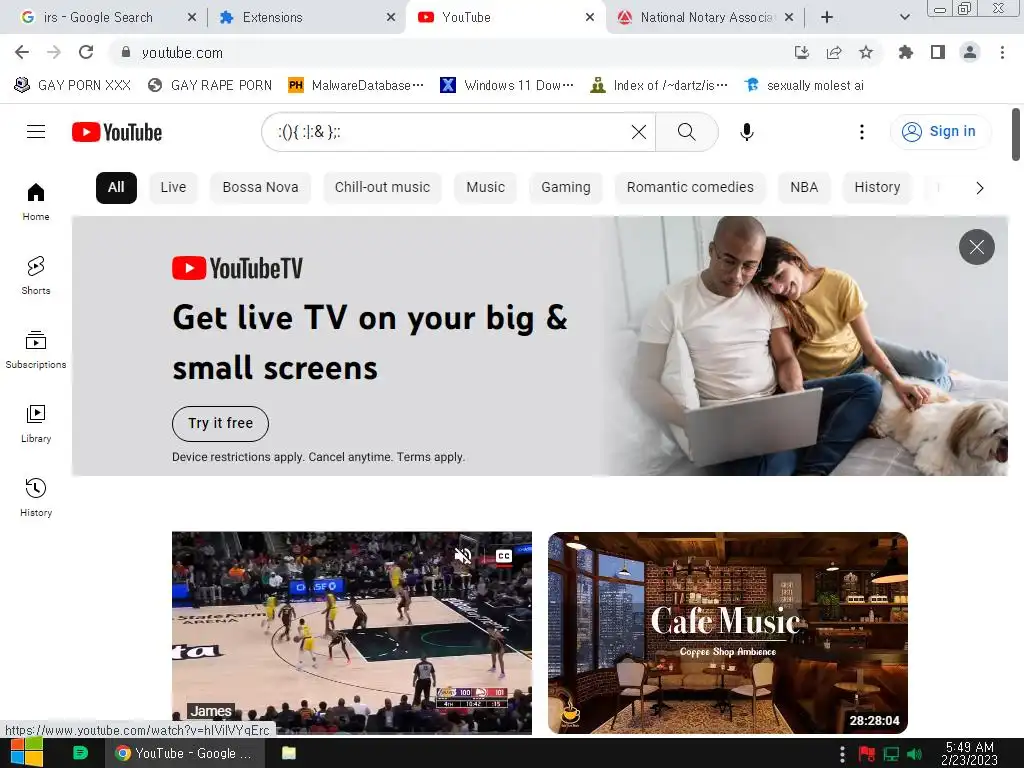1024x768 pixels.
Task: Unmute the basketball video preview
Action: pyautogui.click(x=463, y=556)
